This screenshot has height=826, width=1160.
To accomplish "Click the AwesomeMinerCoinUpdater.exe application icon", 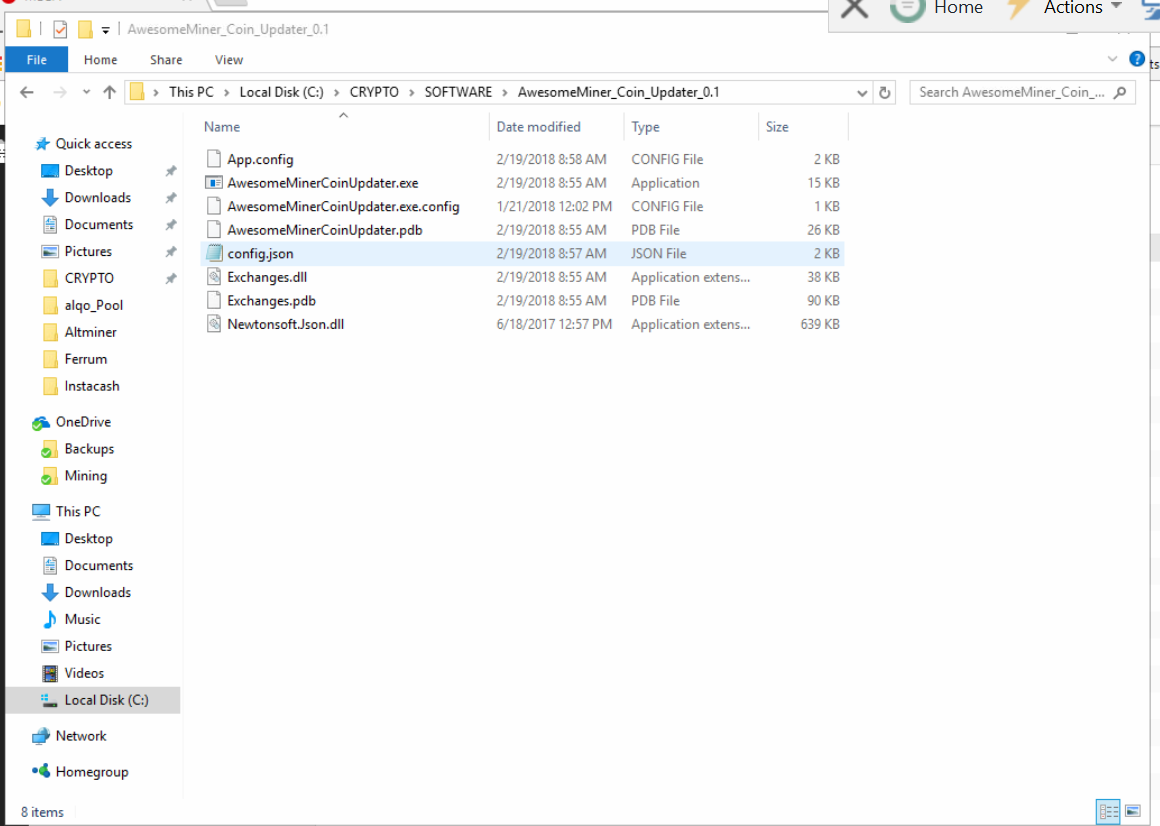I will coord(214,183).
